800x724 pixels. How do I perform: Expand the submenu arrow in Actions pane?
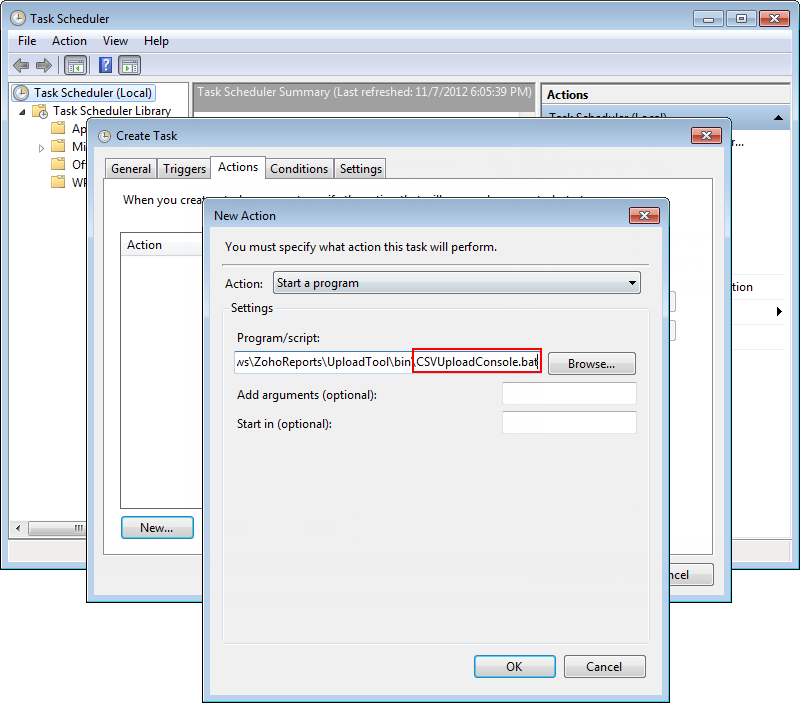779,311
